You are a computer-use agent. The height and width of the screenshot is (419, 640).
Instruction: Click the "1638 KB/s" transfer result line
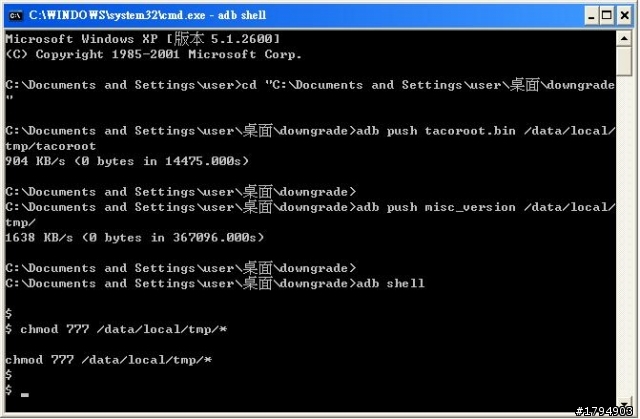click(135, 237)
